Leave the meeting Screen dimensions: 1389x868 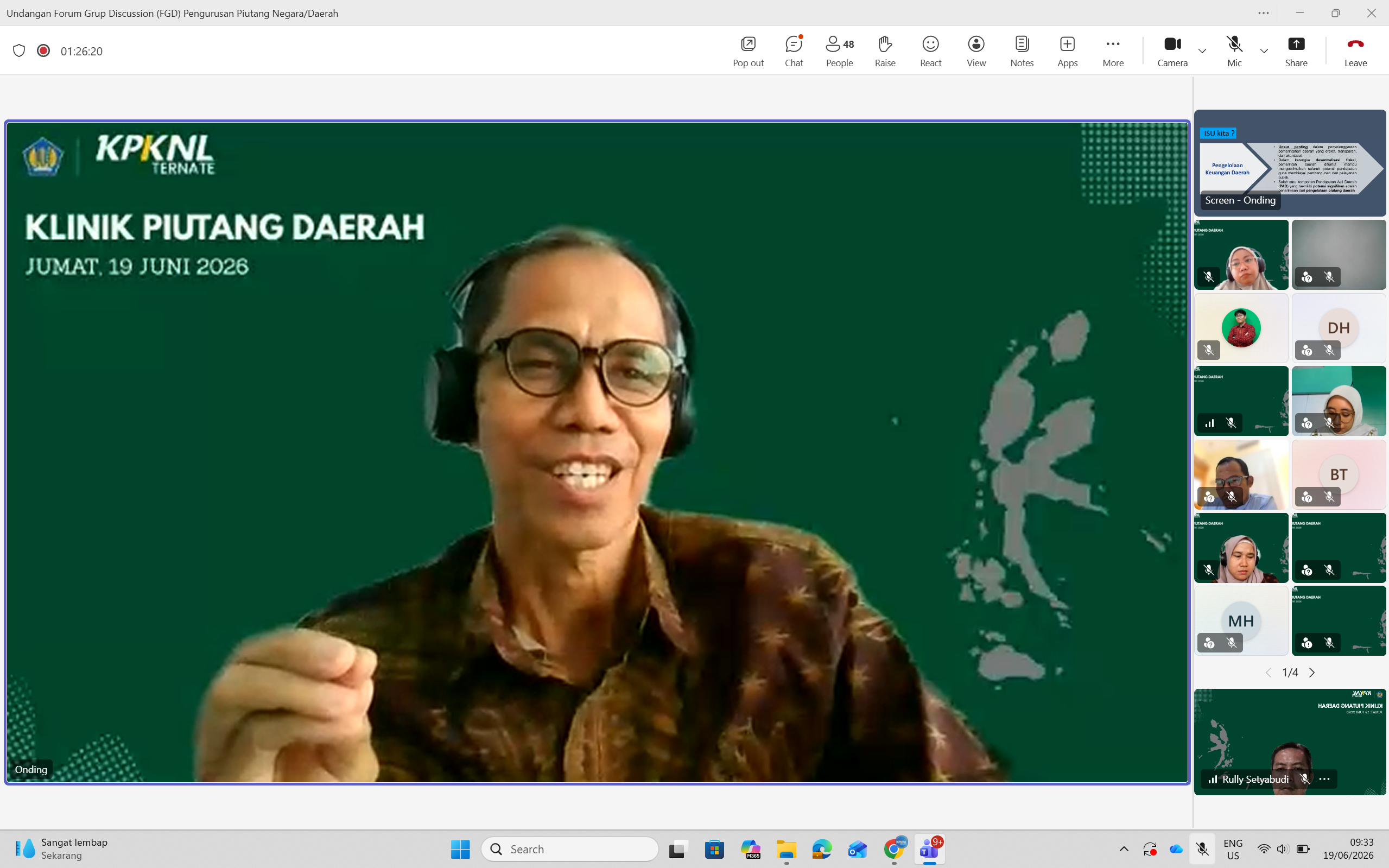click(1355, 51)
